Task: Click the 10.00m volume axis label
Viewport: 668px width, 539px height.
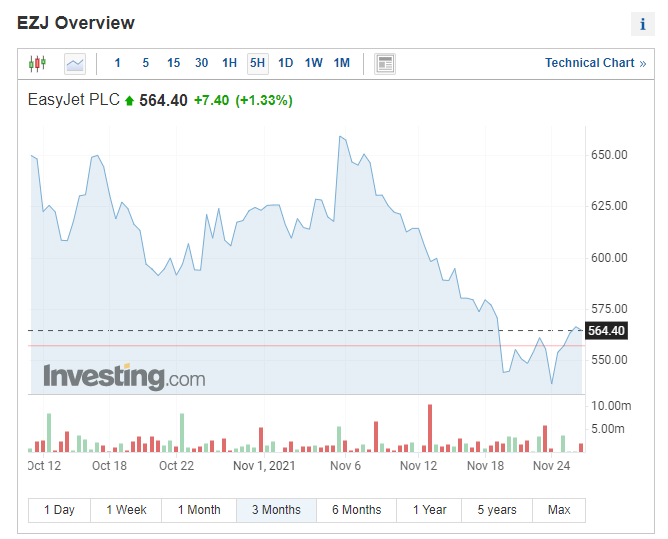Action: pos(611,406)
